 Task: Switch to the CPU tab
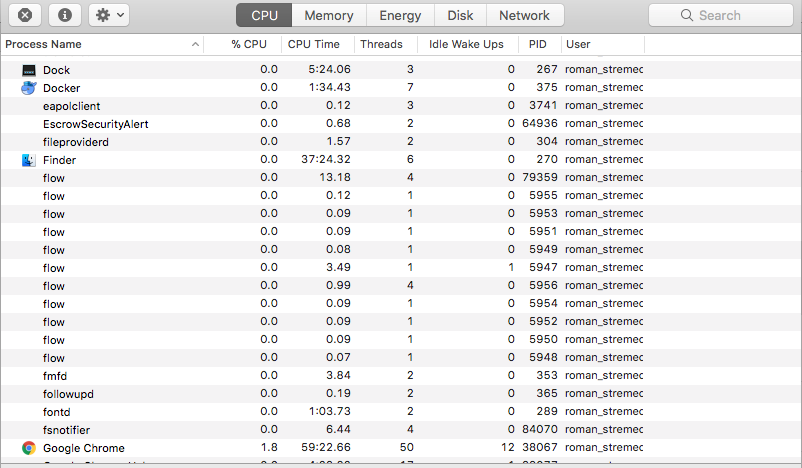264,15
